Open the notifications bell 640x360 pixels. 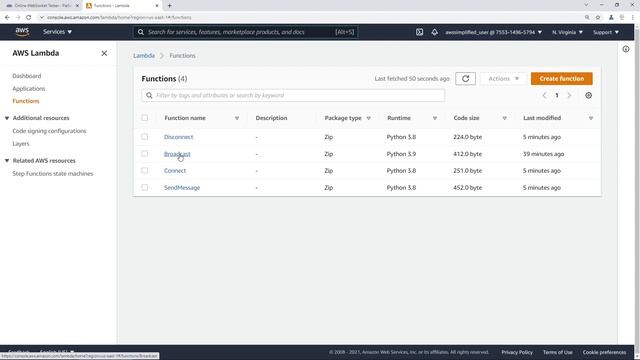(x=434, y=32)
